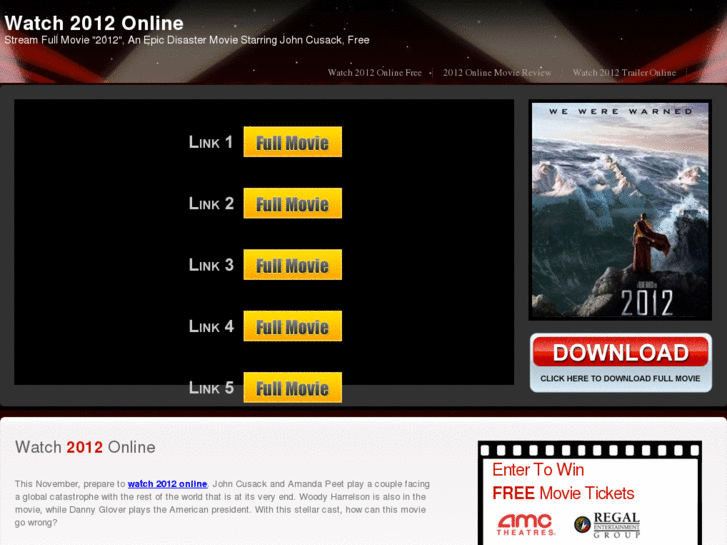Click the FREE Movie Tickets text

pyautogui.click(x=563, y=493)
